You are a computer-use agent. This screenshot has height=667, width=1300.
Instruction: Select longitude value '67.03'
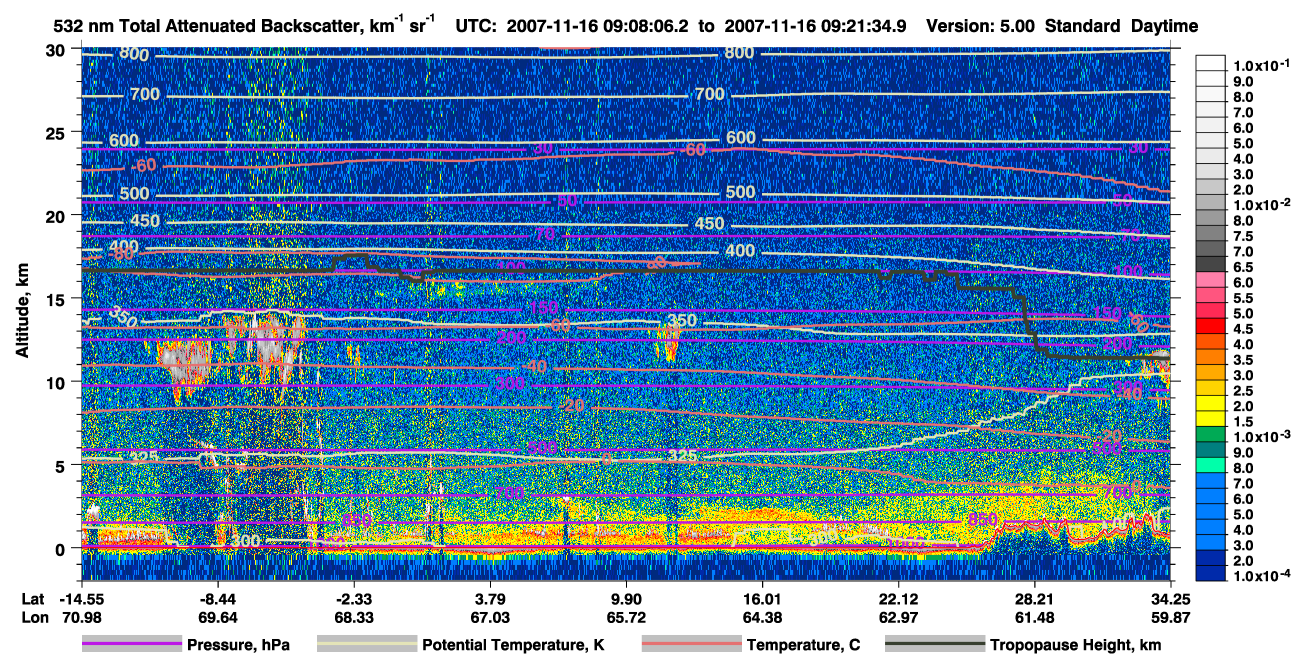coord(490,618)
